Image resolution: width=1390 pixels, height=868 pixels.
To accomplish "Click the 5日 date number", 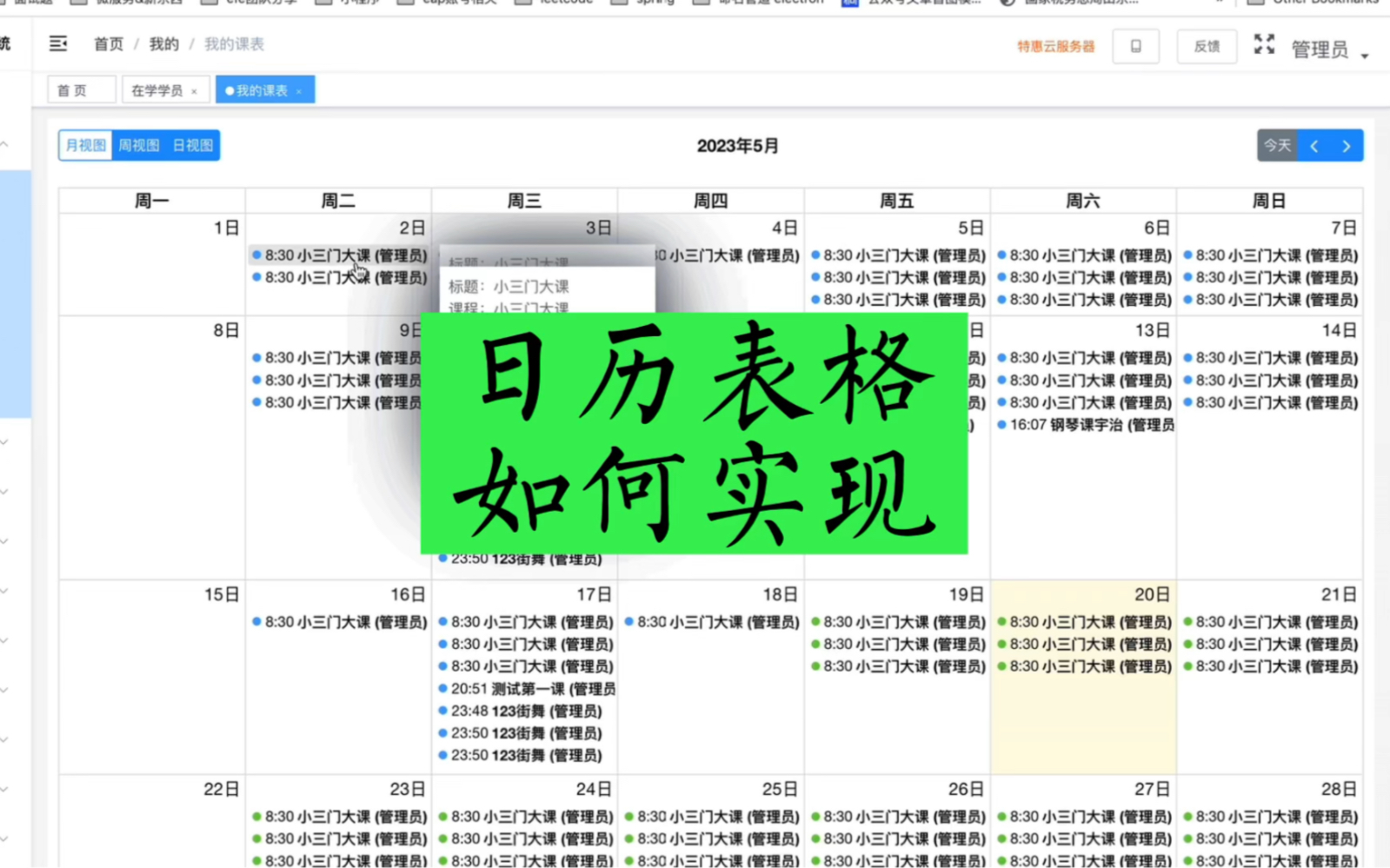I will coord(971,228).
